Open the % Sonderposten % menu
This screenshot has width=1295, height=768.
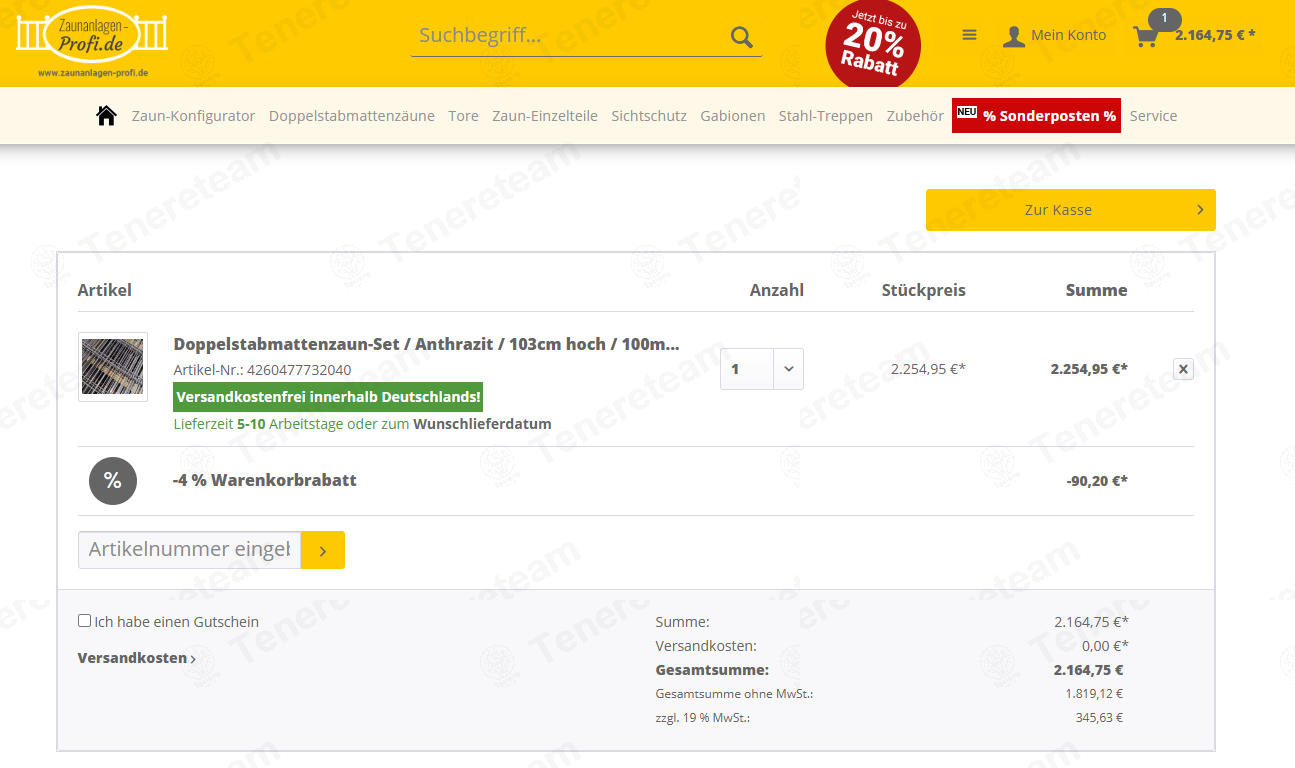click(1036, 116)
